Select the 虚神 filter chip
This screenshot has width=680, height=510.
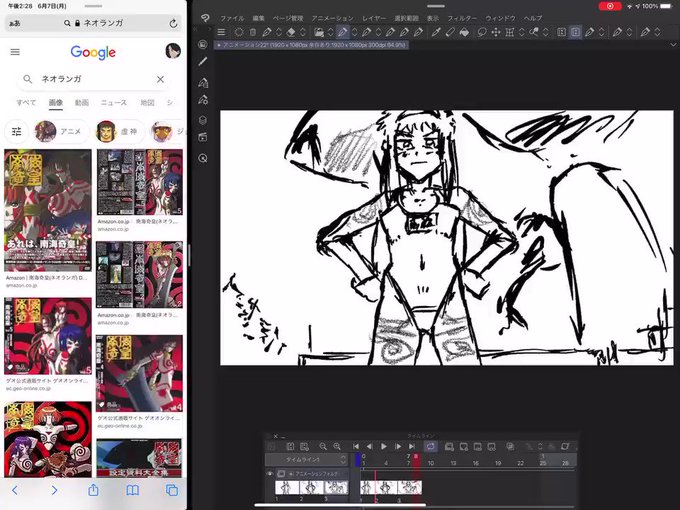[119, 131]
